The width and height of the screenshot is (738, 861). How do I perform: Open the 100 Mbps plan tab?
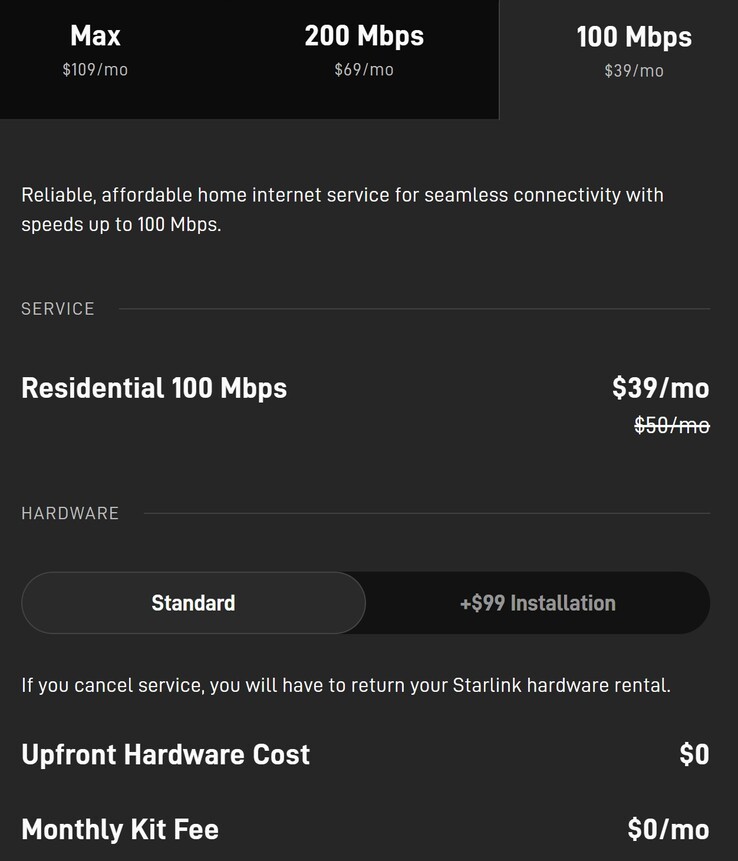(x=633, y=48)
